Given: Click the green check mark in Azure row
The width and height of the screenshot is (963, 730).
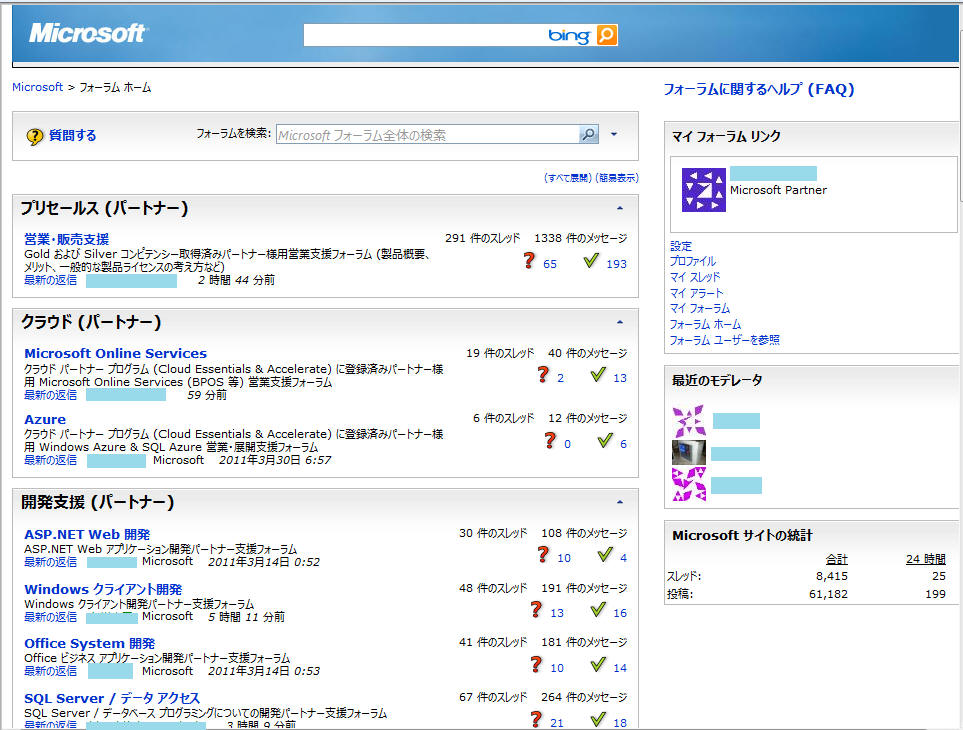Looking at the screenshot, I should point(605,440).
